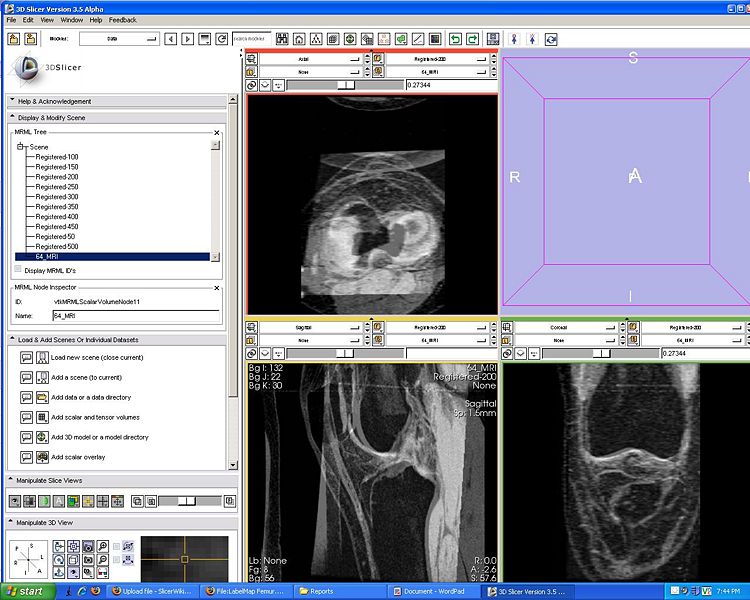Click the Add 3D model globe icon
The height and width of the screenshot is (600, 750).
pyautogui.click(x=43, y=437)
